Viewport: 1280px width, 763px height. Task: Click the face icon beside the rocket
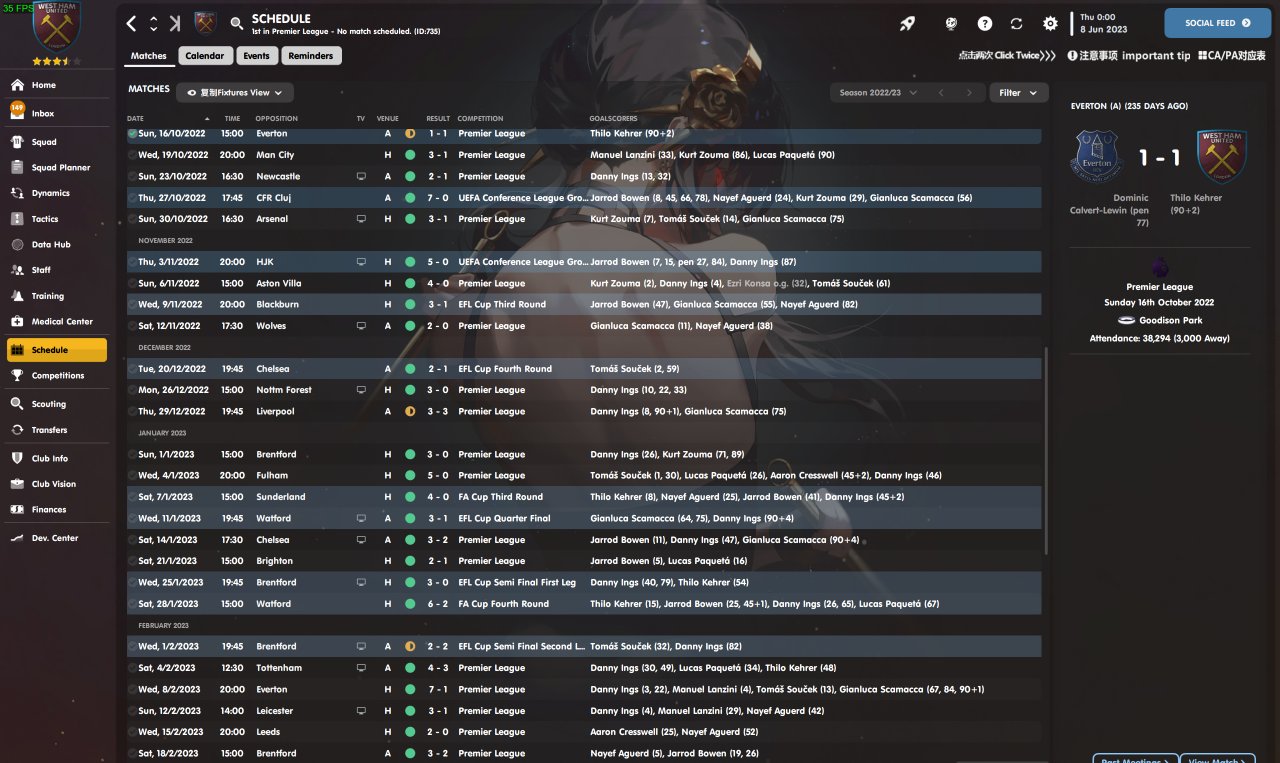point(952,23)
